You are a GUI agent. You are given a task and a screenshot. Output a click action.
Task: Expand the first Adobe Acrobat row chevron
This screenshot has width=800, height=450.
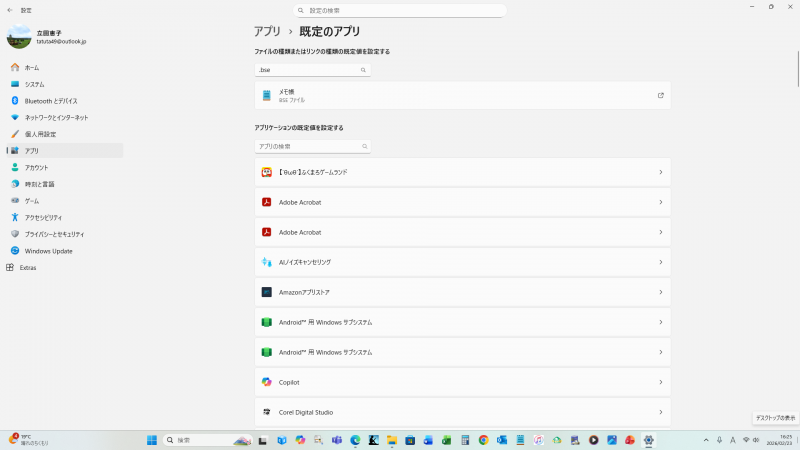[x=660, y=202]
